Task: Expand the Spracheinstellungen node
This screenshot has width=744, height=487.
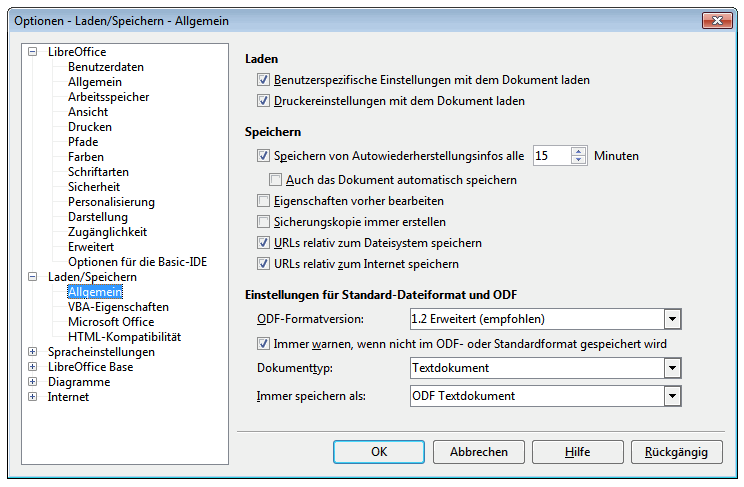Action: (32, 352)
